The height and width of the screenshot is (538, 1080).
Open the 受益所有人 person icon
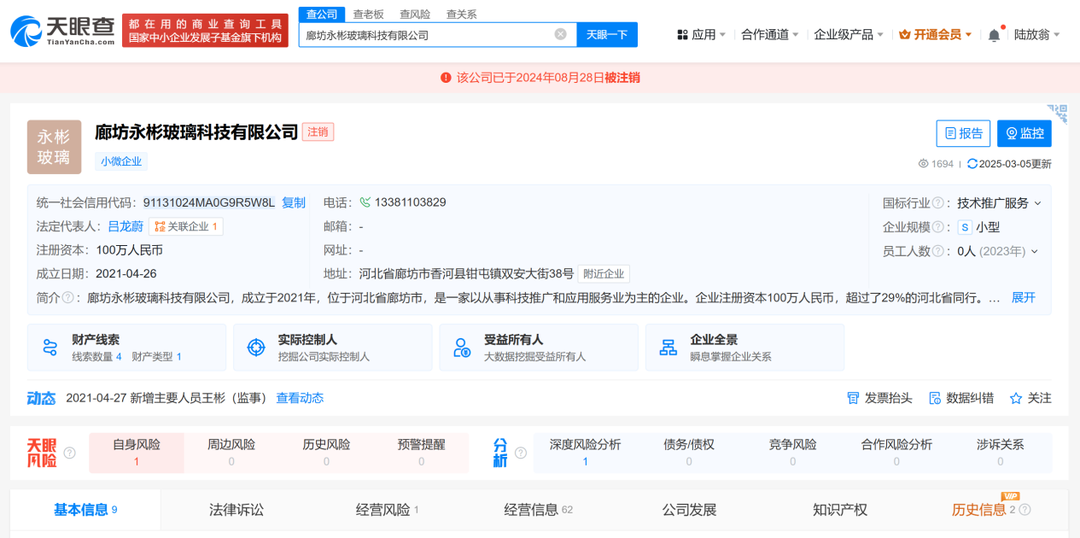coord(461,347)
